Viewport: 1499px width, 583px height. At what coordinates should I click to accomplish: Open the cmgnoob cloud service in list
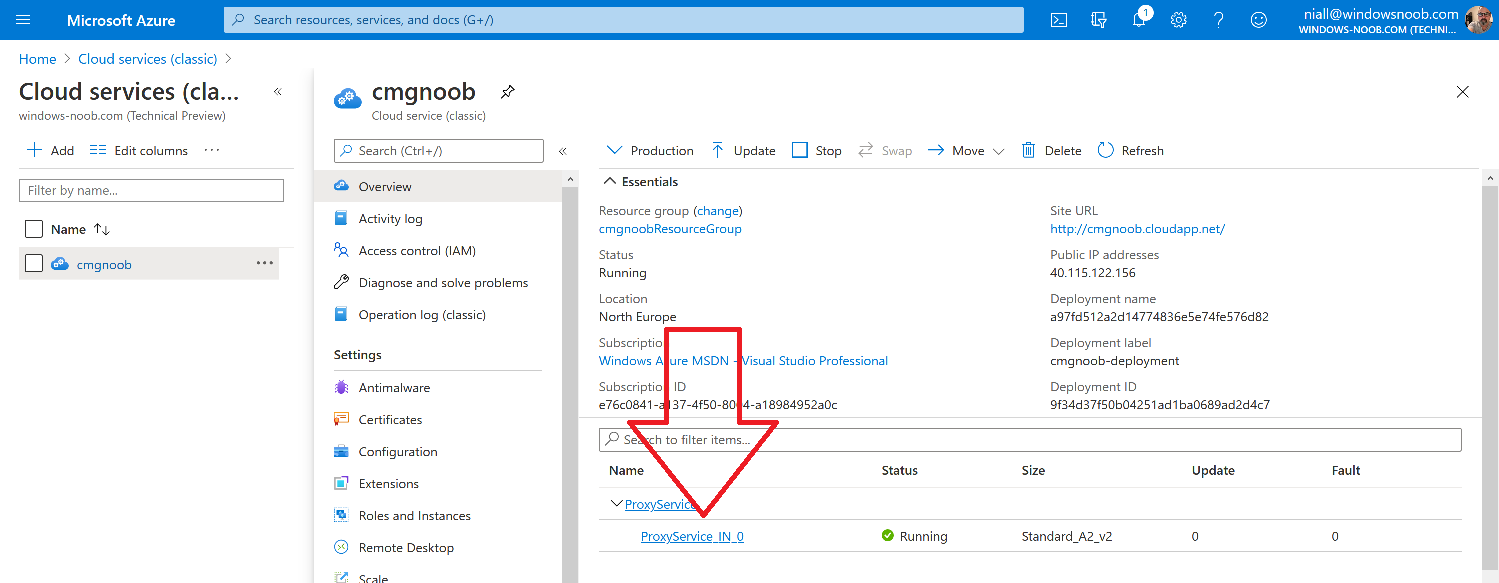pos(104,264)
